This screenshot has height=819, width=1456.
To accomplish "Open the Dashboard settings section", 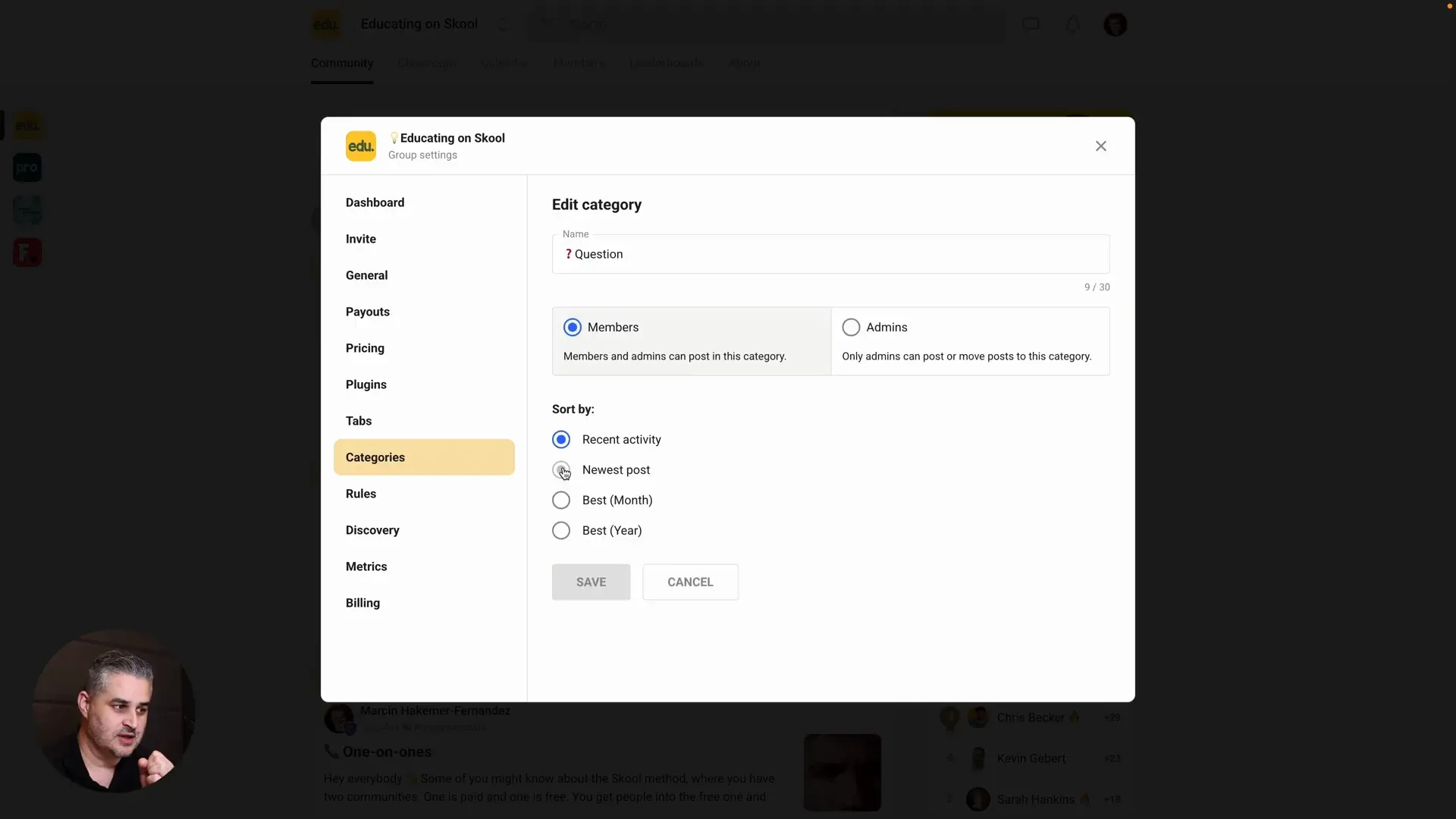I will coord(424,202).
